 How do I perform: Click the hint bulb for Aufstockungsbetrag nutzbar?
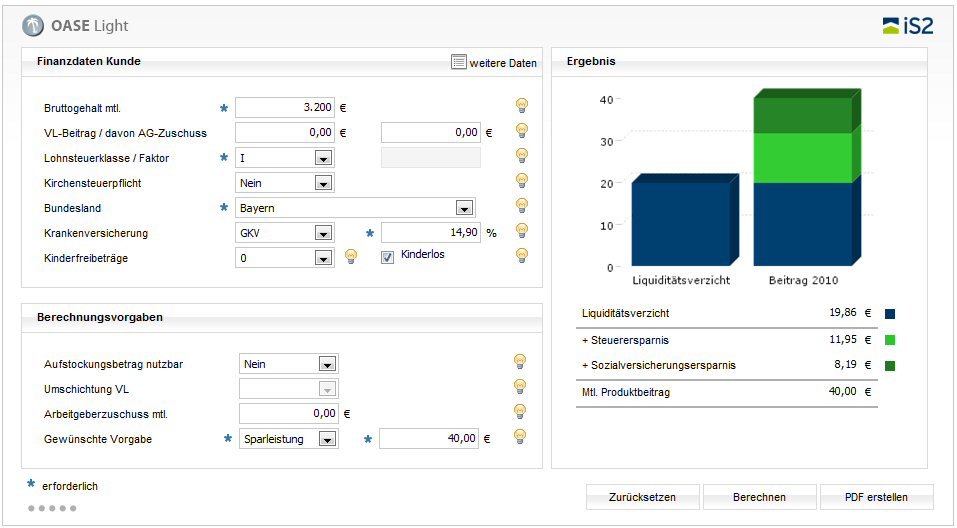pyautogui.click(x=520, y=362)
